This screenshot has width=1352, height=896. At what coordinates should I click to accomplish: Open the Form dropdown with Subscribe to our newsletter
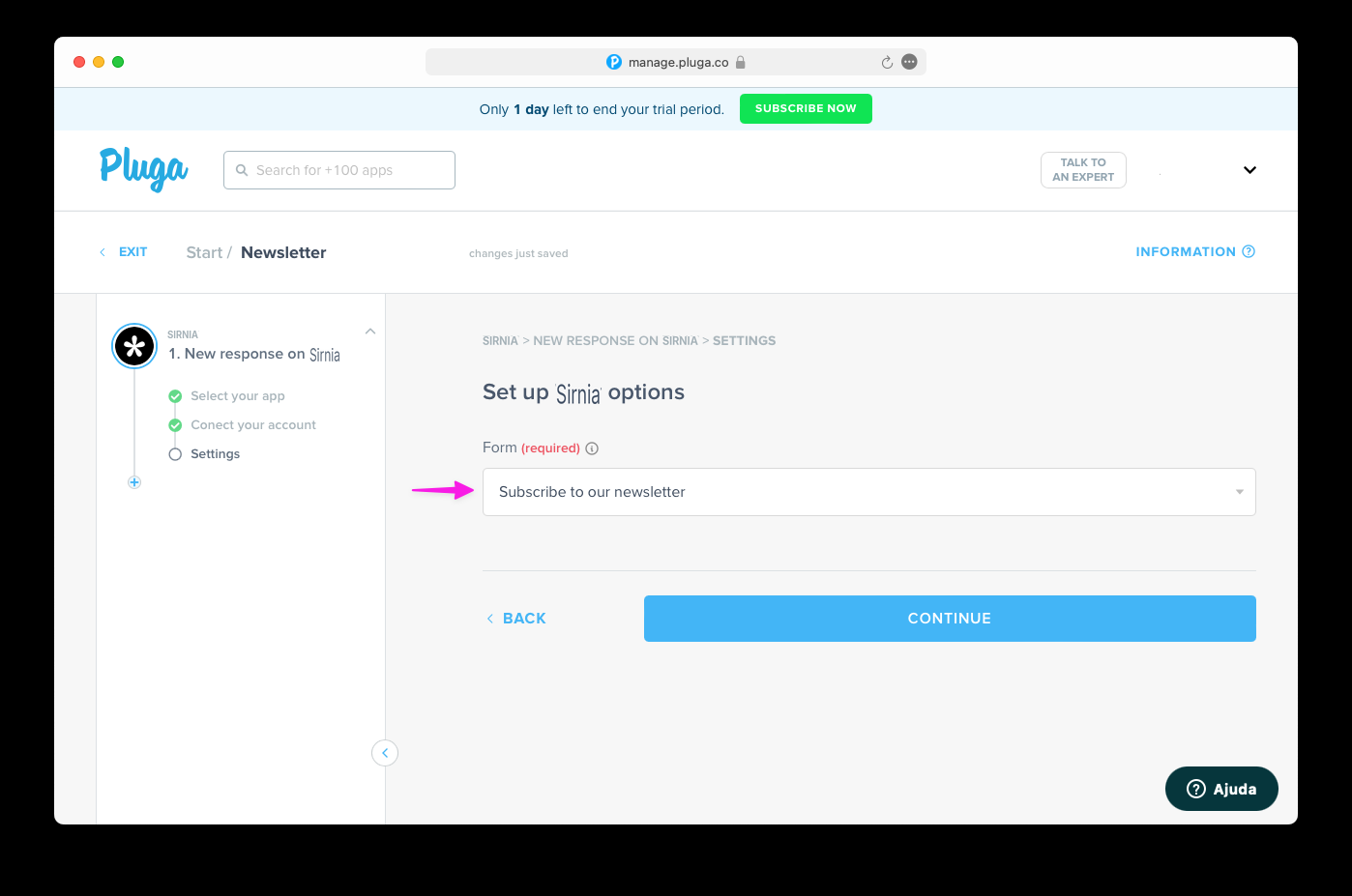pos(868,492)
